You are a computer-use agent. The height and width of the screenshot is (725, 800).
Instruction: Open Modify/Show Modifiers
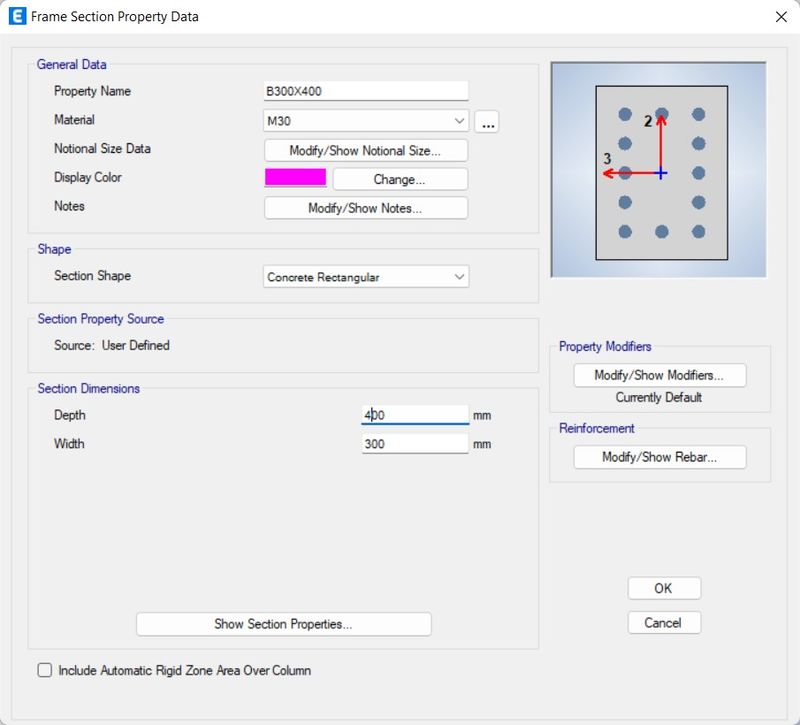(660, 375)
